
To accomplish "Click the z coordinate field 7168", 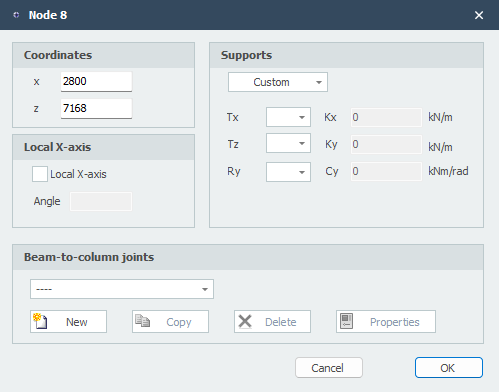I will point(96,108).
